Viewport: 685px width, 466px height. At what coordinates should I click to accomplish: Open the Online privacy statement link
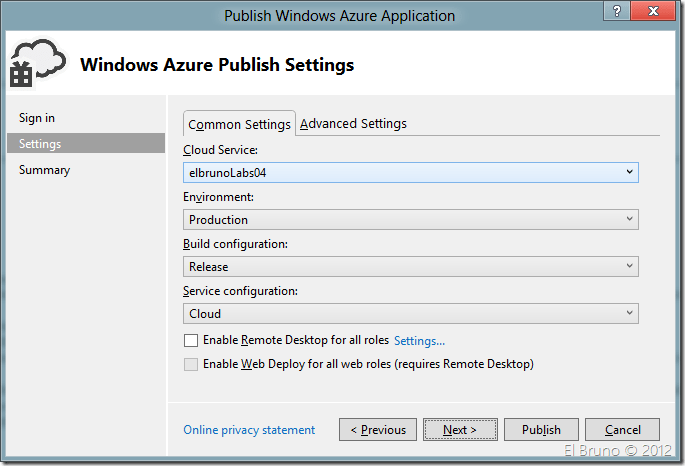(249, 430)
